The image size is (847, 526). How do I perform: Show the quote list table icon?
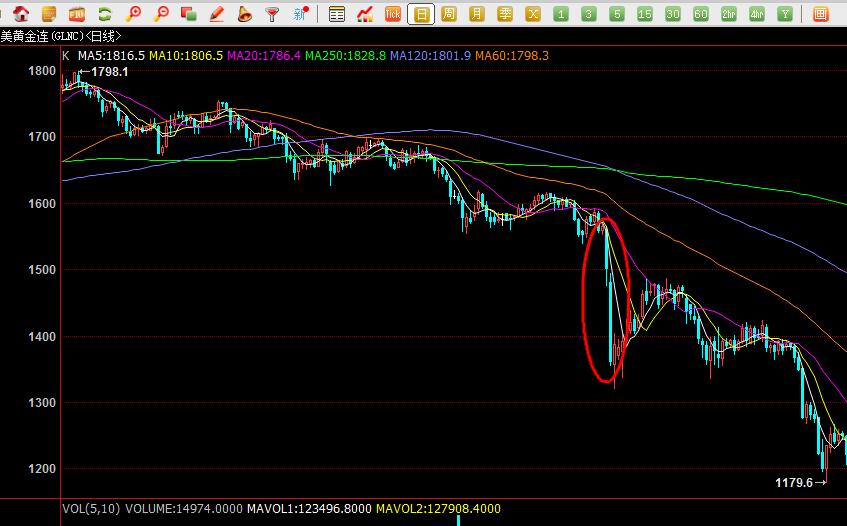point(337,14)
